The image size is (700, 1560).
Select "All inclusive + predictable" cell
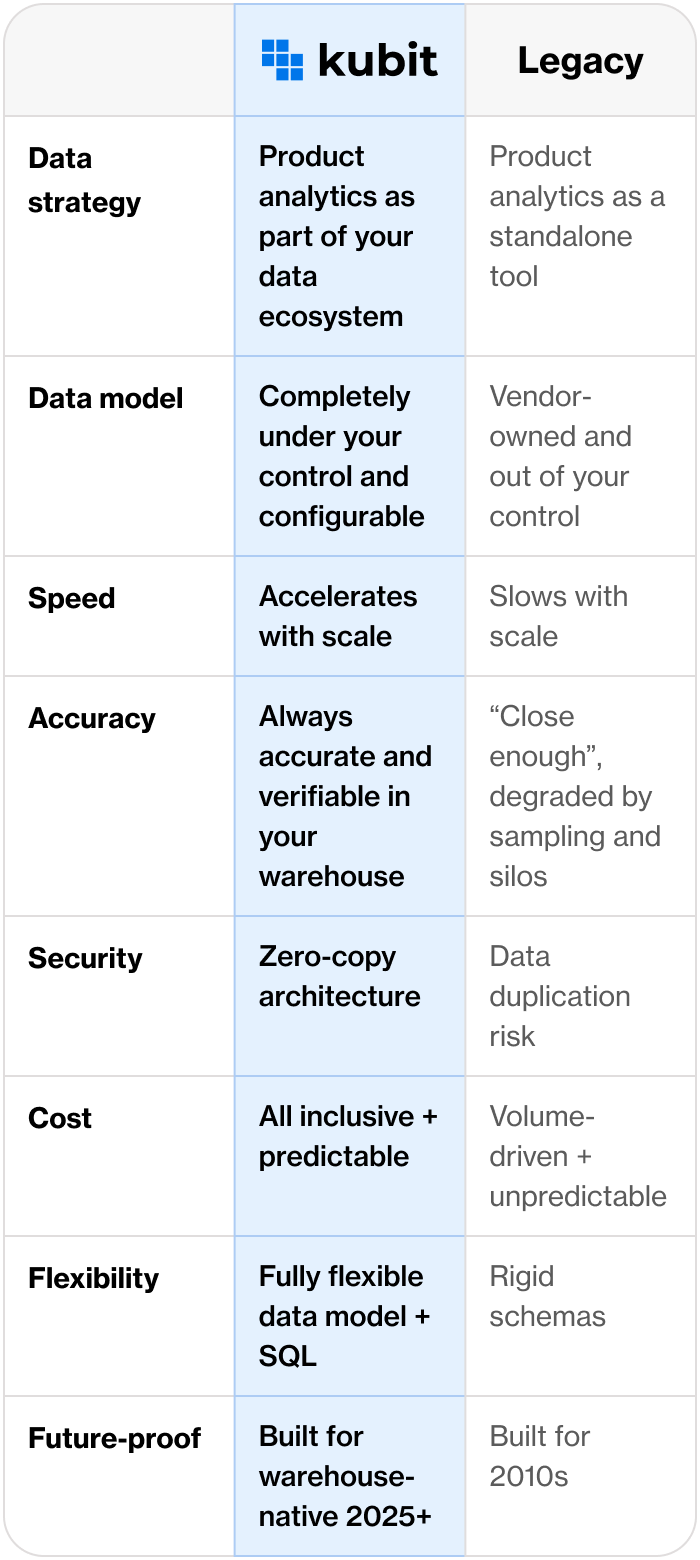(x=348, y=1136)
